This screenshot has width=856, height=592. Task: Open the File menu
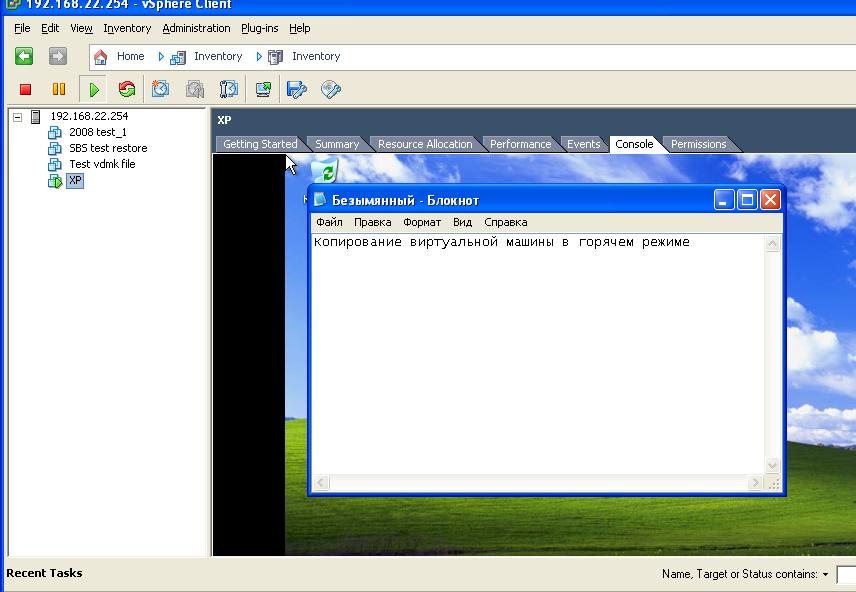tap(22, 28)
